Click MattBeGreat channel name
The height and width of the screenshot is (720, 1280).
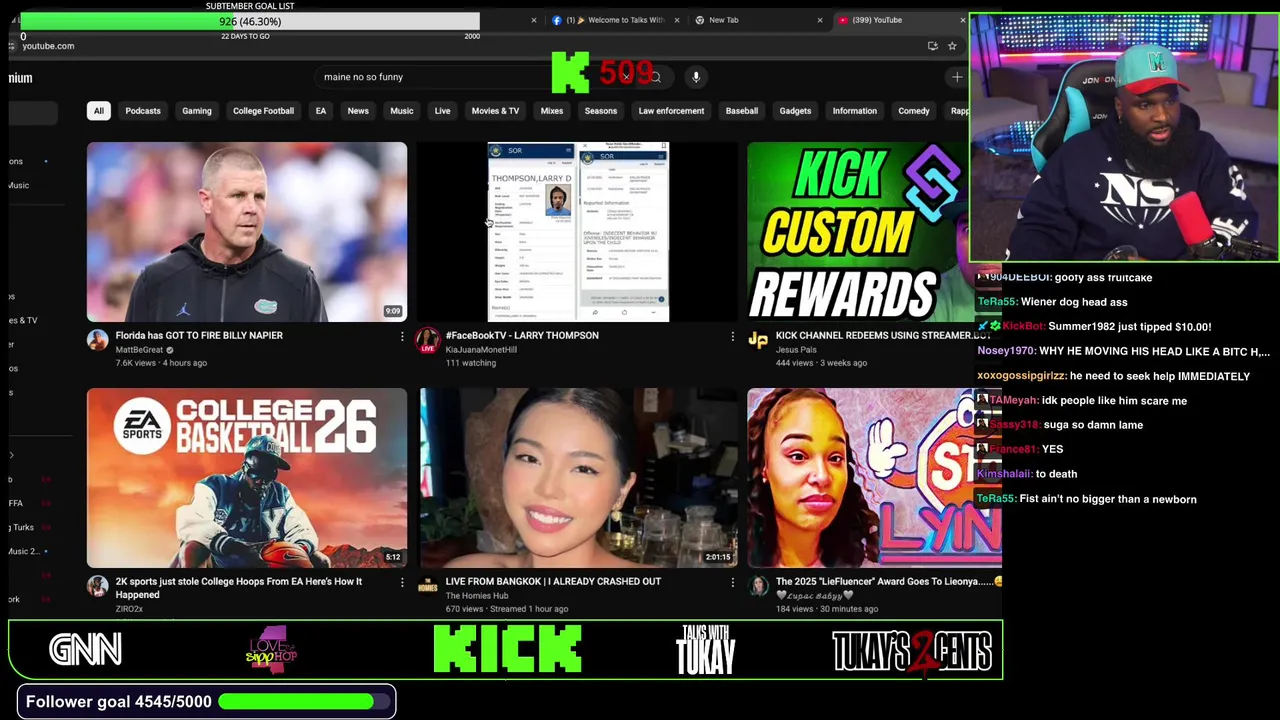(x=139, y=350)
